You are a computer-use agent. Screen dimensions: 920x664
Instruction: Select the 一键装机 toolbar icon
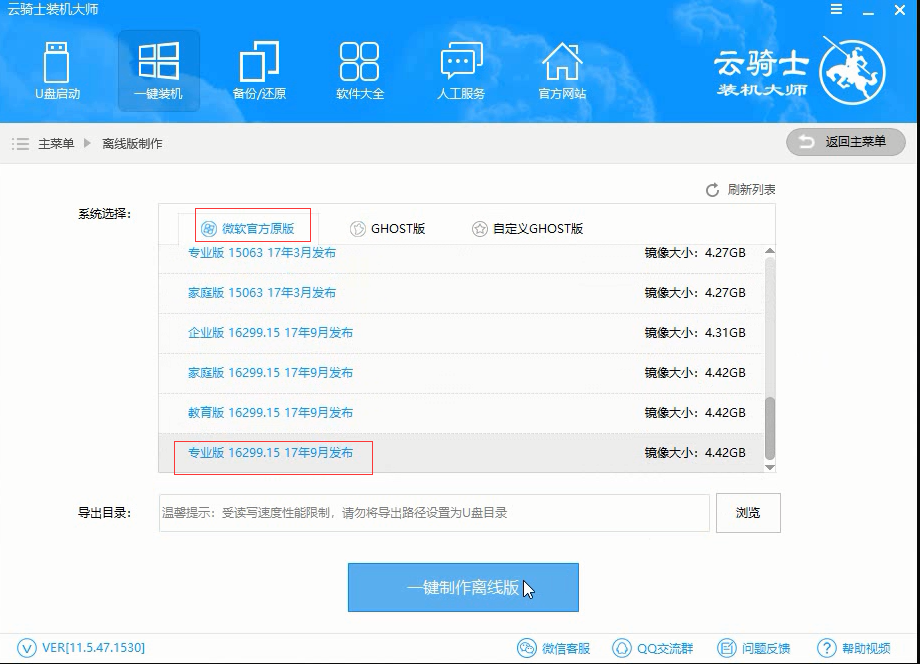(158, 70)
